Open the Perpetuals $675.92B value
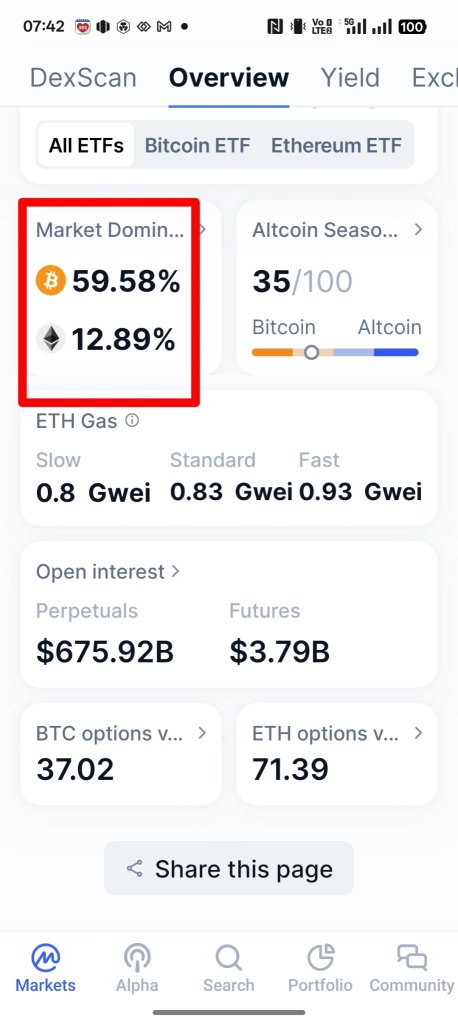This screenshot has width=458, height=1024. [x=105, y=652]
